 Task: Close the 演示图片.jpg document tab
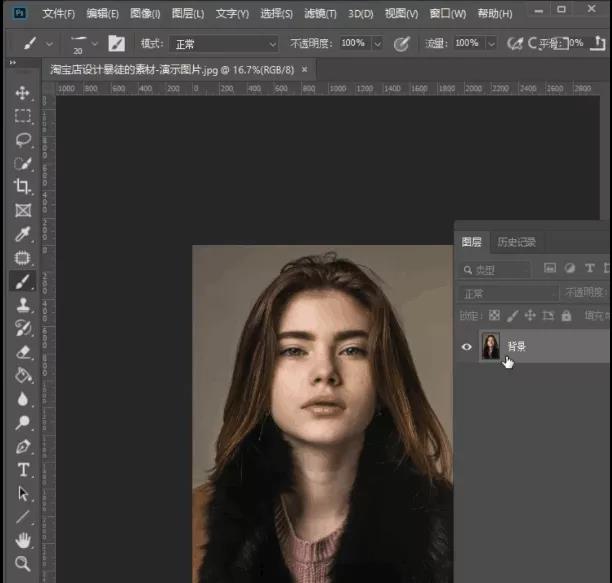click(304, 69)
